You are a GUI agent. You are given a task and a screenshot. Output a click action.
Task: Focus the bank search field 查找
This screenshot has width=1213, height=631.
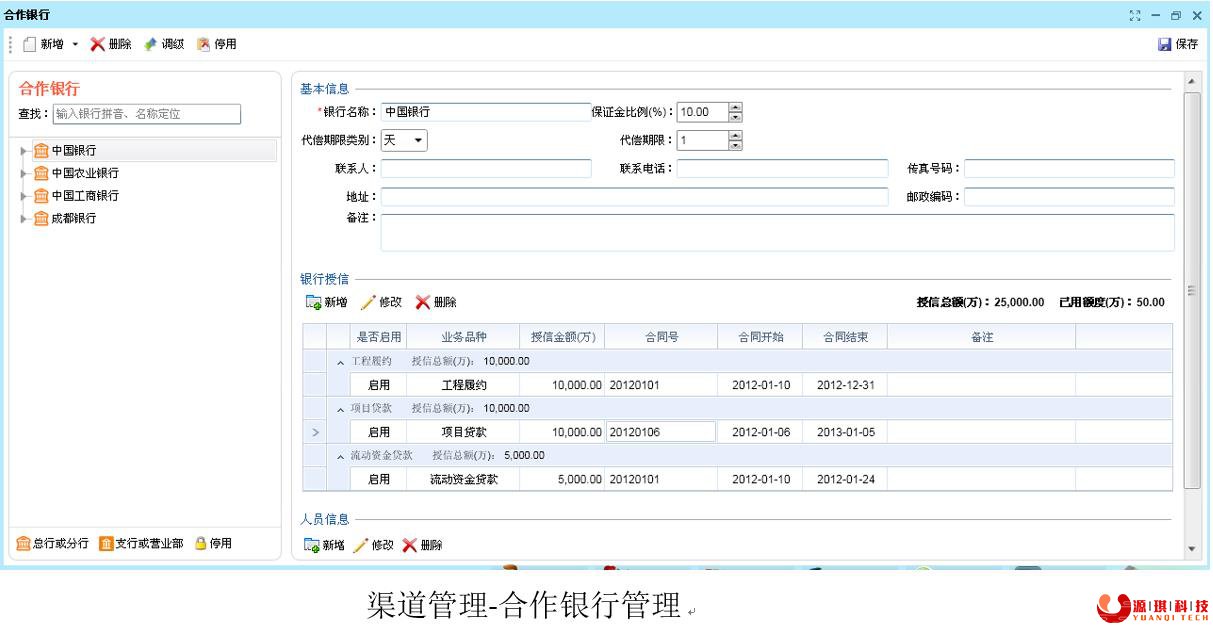pyautogui.click(x=146, y=114)
